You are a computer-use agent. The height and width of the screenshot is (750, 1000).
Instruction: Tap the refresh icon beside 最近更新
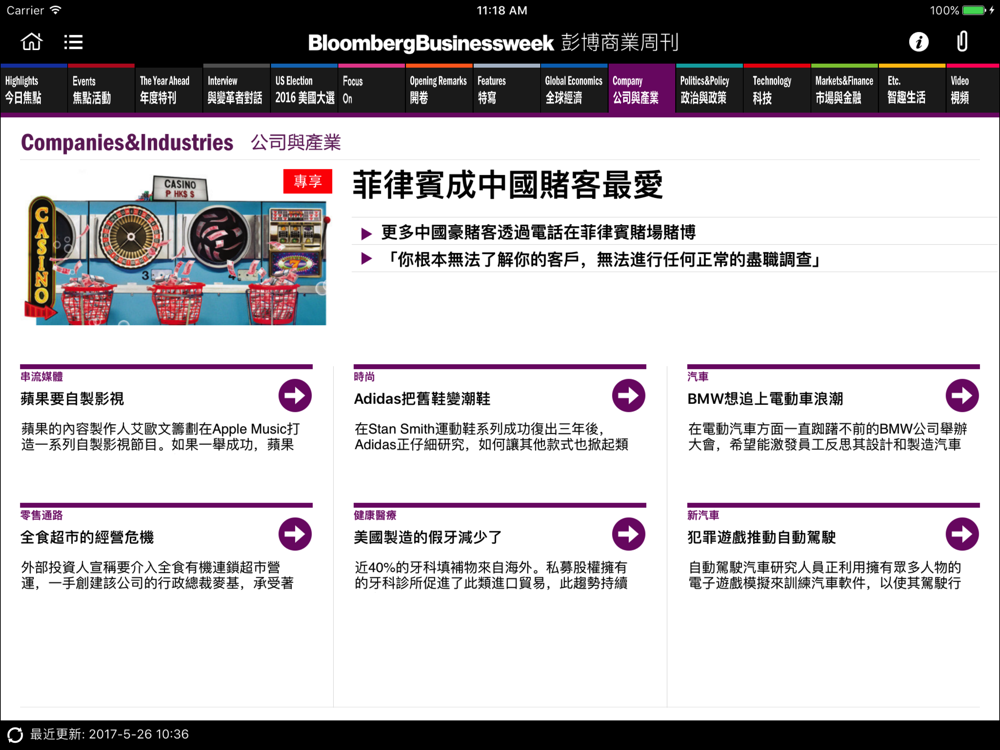click(x=15, y=735)
